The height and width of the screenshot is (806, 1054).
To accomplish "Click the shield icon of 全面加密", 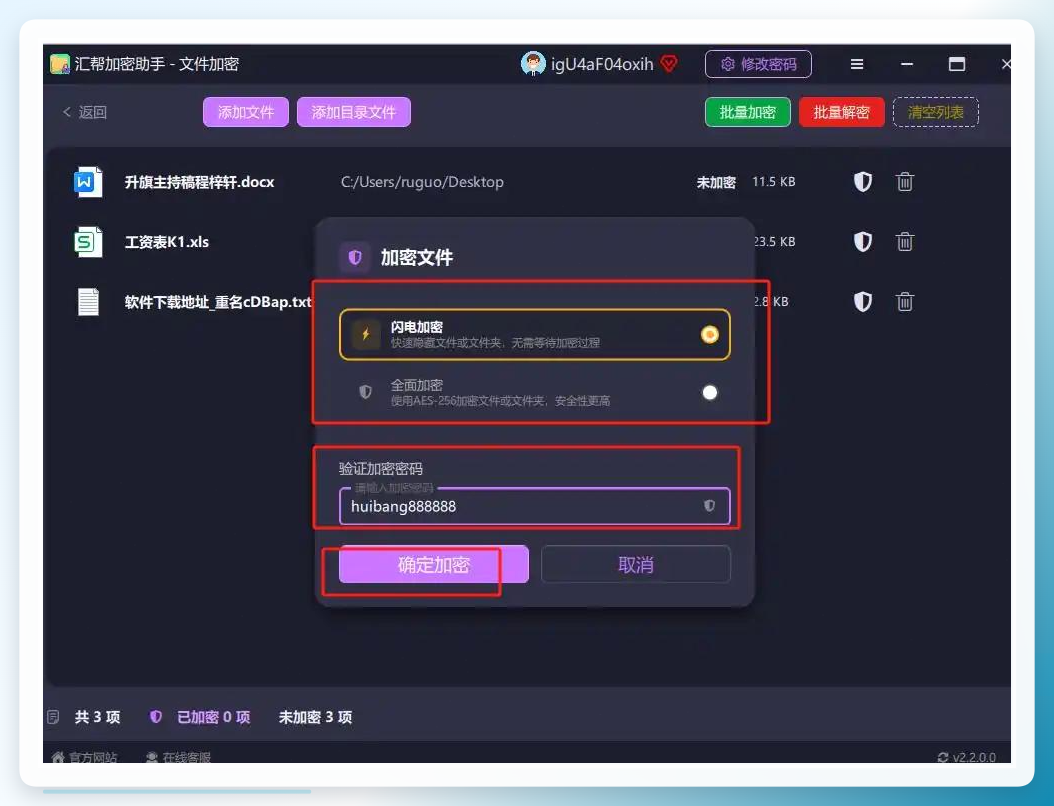I will tap(365, 392).
